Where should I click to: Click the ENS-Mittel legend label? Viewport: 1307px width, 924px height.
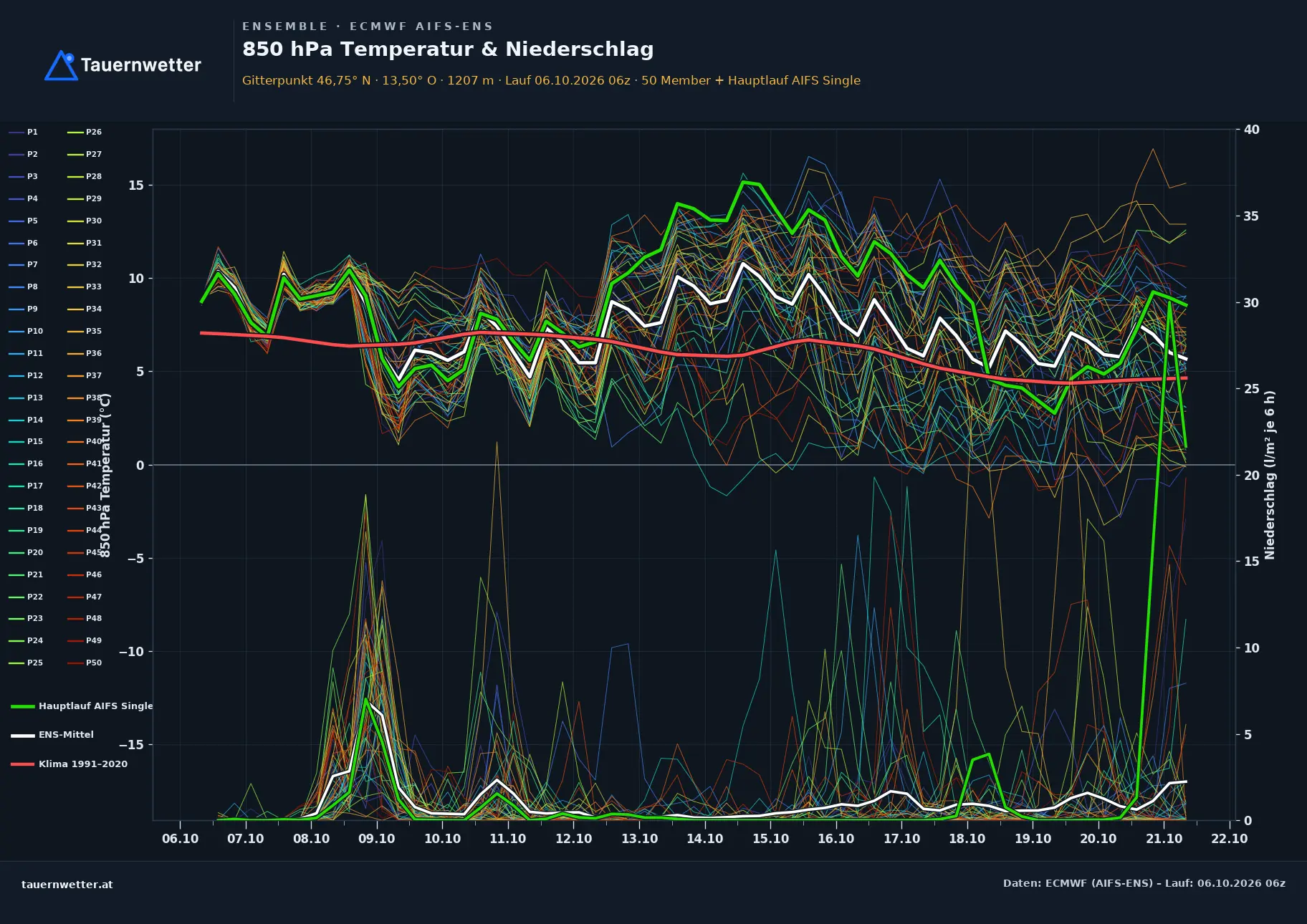[x=66, y=735]
